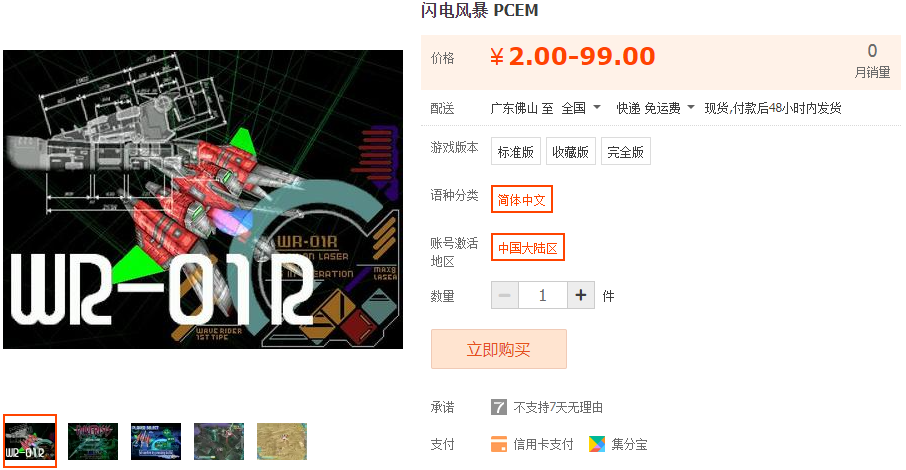The width and height of the screenshot is (906, 470).
Task: Increase quantity with the plus button
Action: coord(581,295)
